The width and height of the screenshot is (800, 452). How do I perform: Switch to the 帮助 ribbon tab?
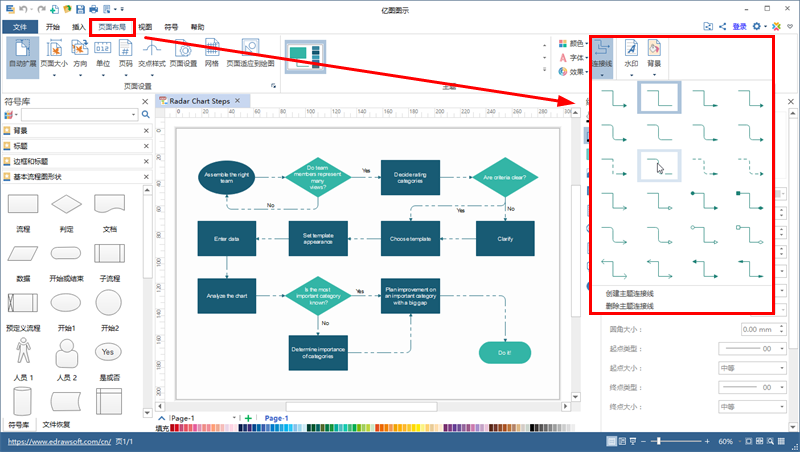[197, 27]
